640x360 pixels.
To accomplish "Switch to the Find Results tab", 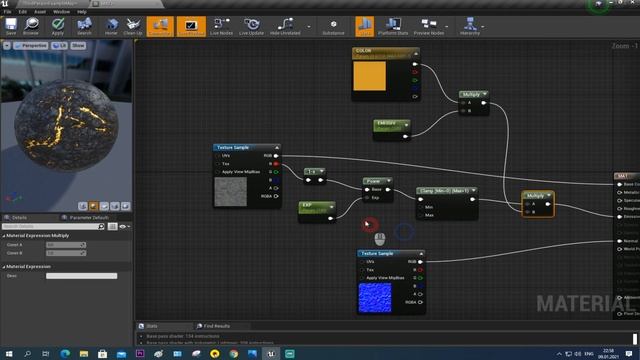I will [x=216, y=326].
